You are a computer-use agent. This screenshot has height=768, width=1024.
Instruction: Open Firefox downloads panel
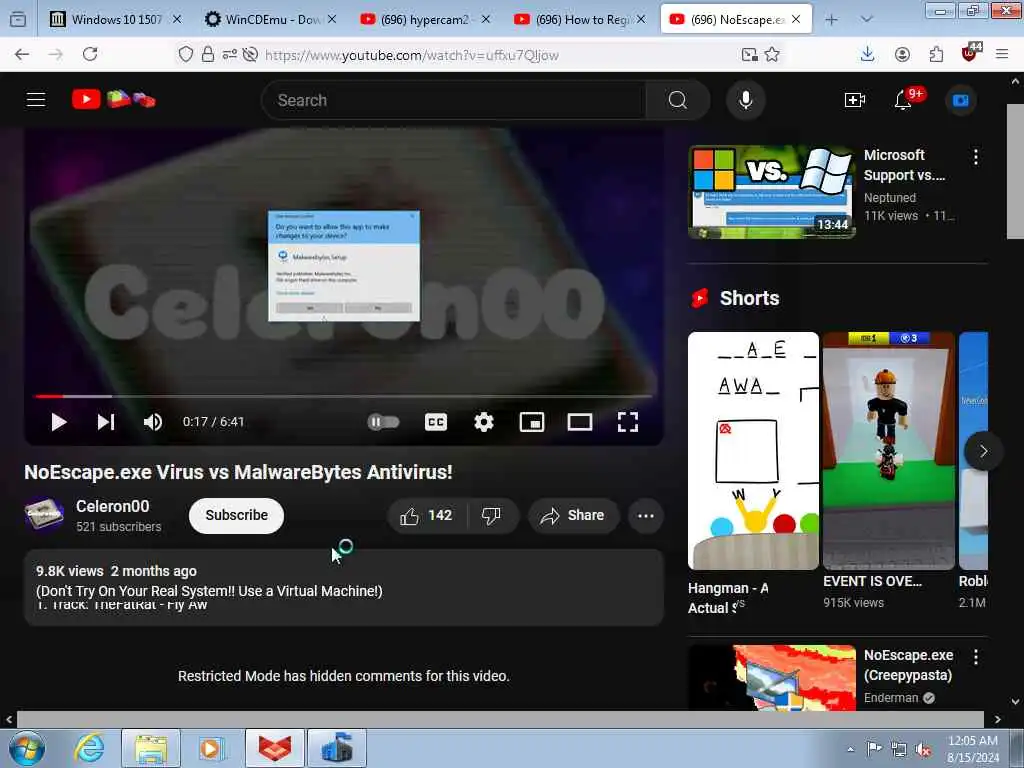(x=867, y=54)
